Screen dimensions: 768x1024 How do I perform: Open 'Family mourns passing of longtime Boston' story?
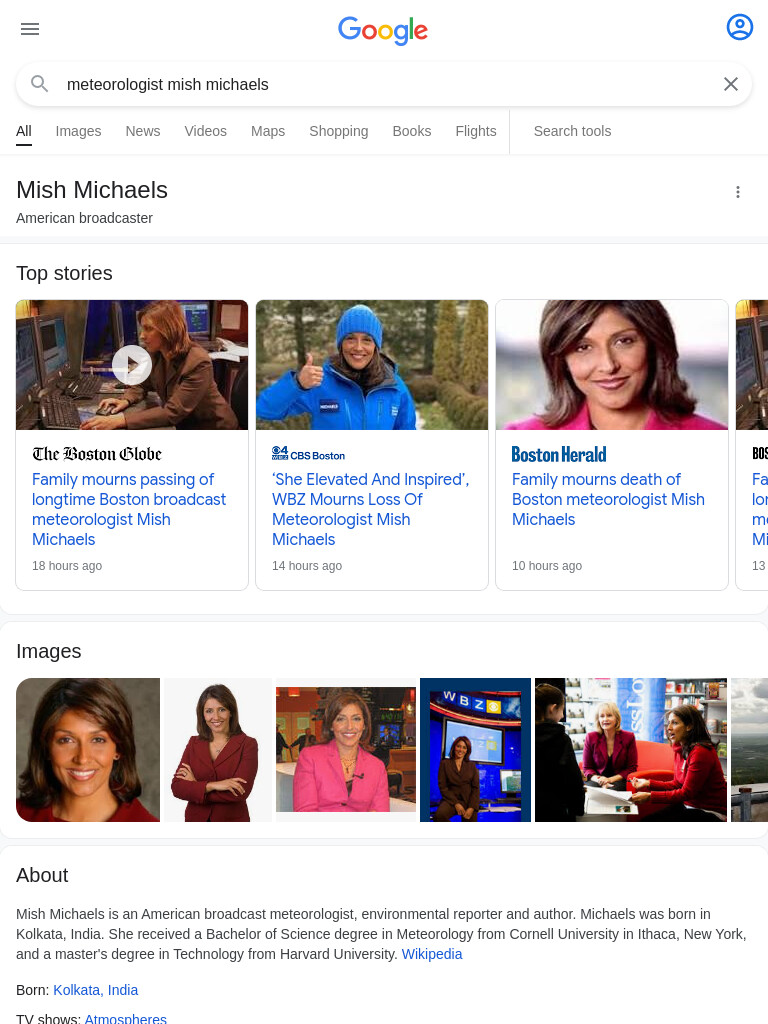tap(129, 509)
